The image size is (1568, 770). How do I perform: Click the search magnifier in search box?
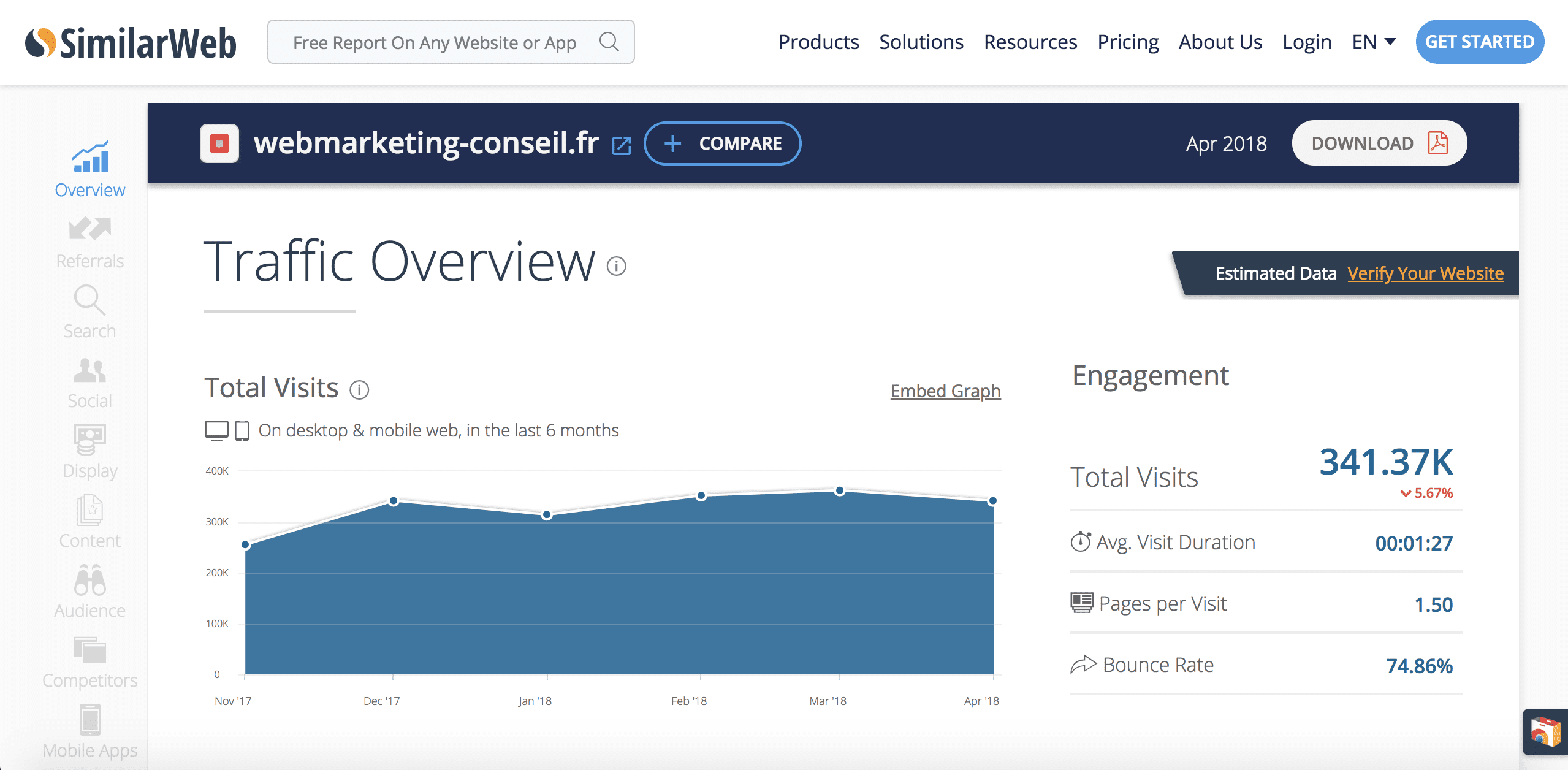tap(609, 42)
